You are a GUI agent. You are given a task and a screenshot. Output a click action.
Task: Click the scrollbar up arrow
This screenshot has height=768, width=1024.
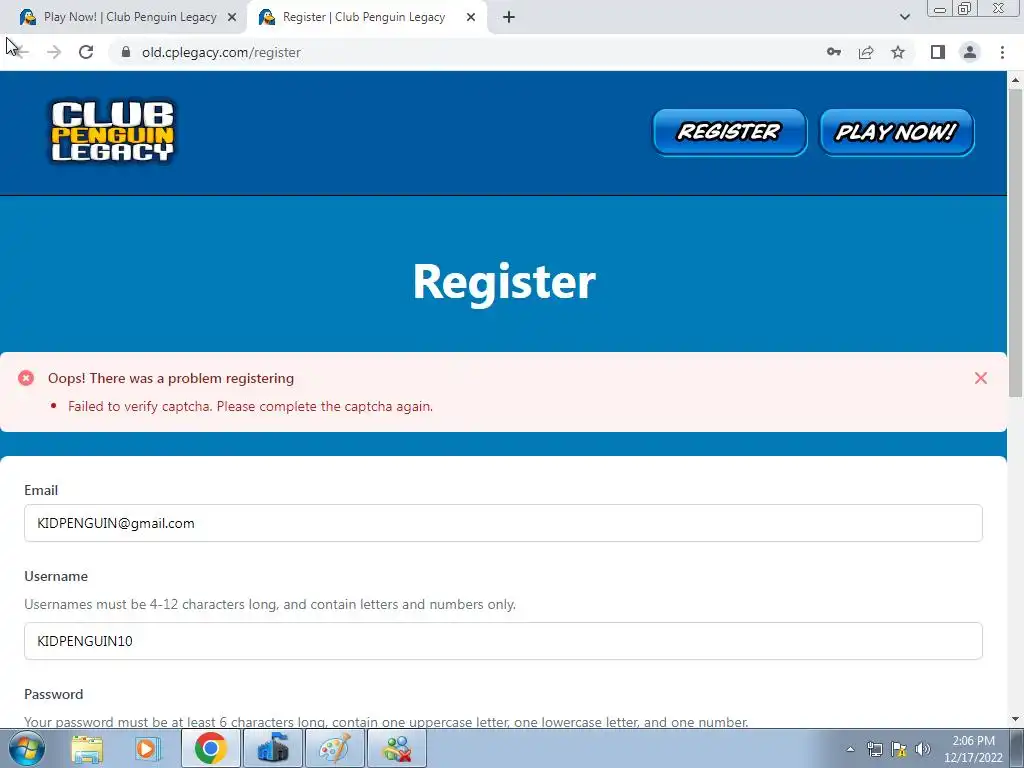tap(1016, 80)
